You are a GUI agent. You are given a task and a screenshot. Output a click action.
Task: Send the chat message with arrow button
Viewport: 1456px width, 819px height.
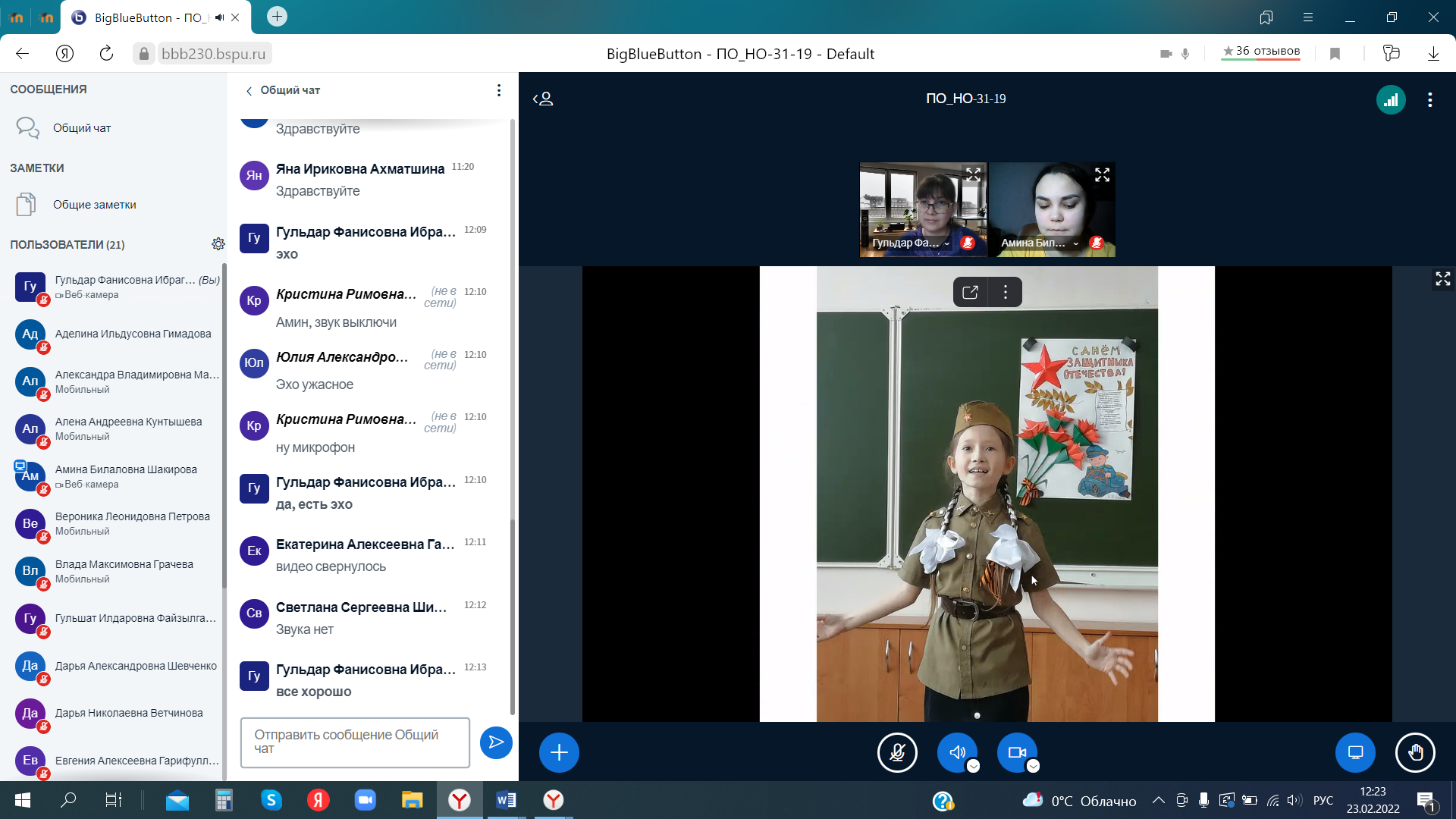(496, 742)
